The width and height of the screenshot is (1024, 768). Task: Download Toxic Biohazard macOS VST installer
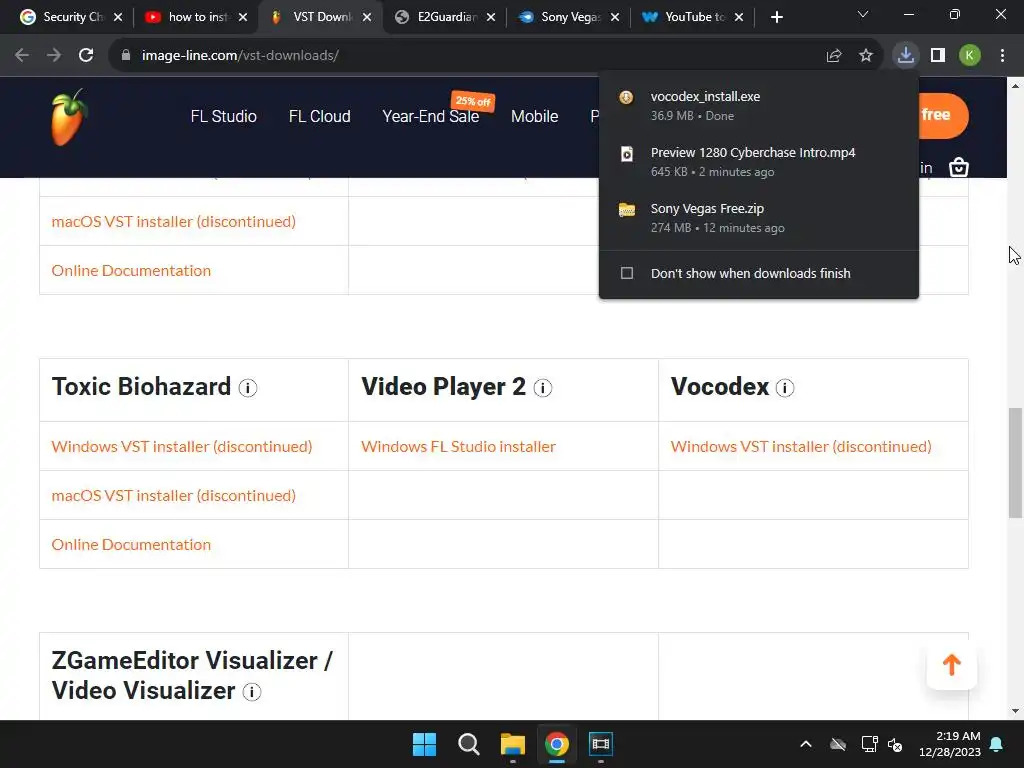click(x=174, y=496)
